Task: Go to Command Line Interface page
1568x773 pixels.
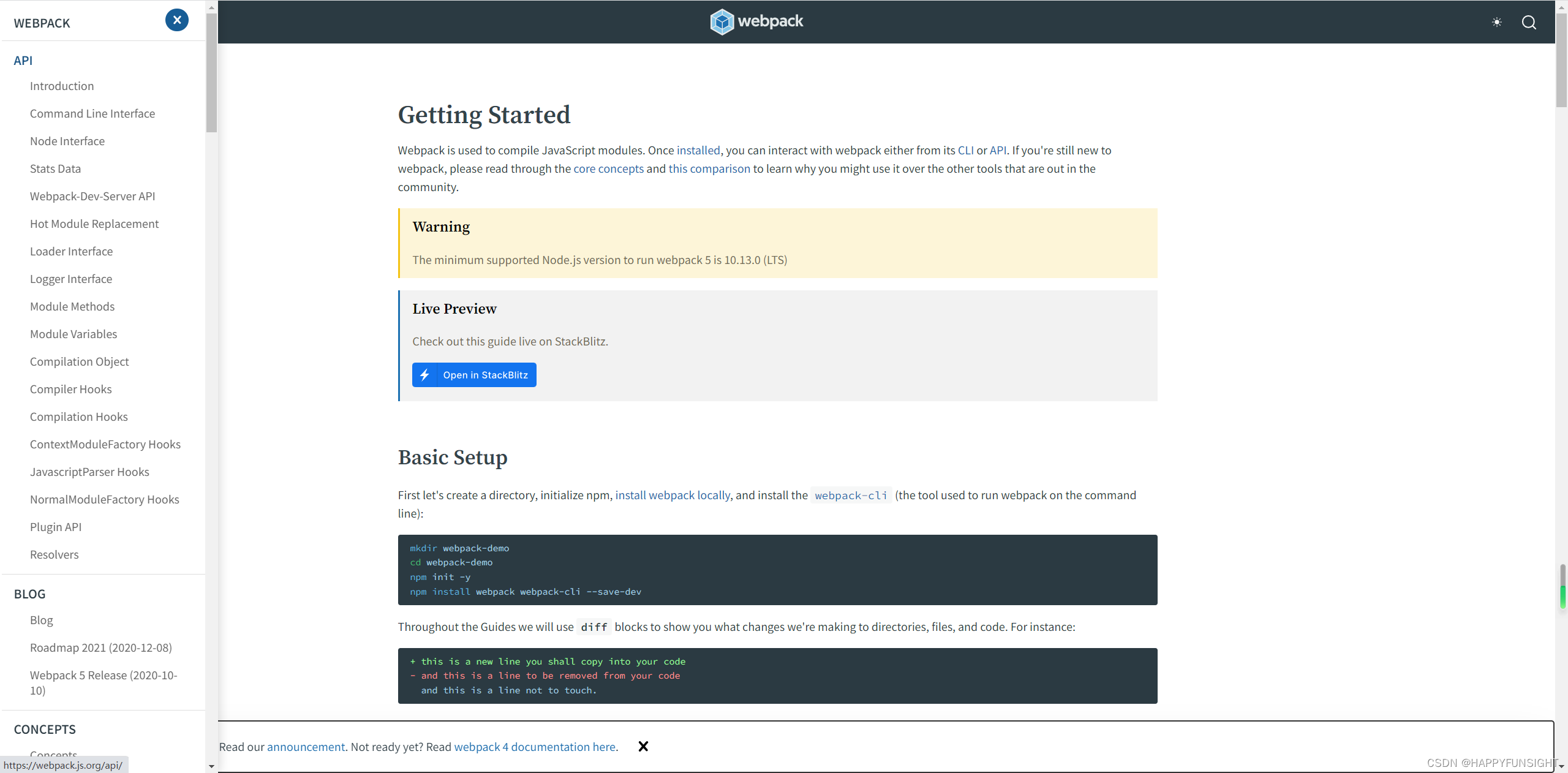Action: (92, 113)
